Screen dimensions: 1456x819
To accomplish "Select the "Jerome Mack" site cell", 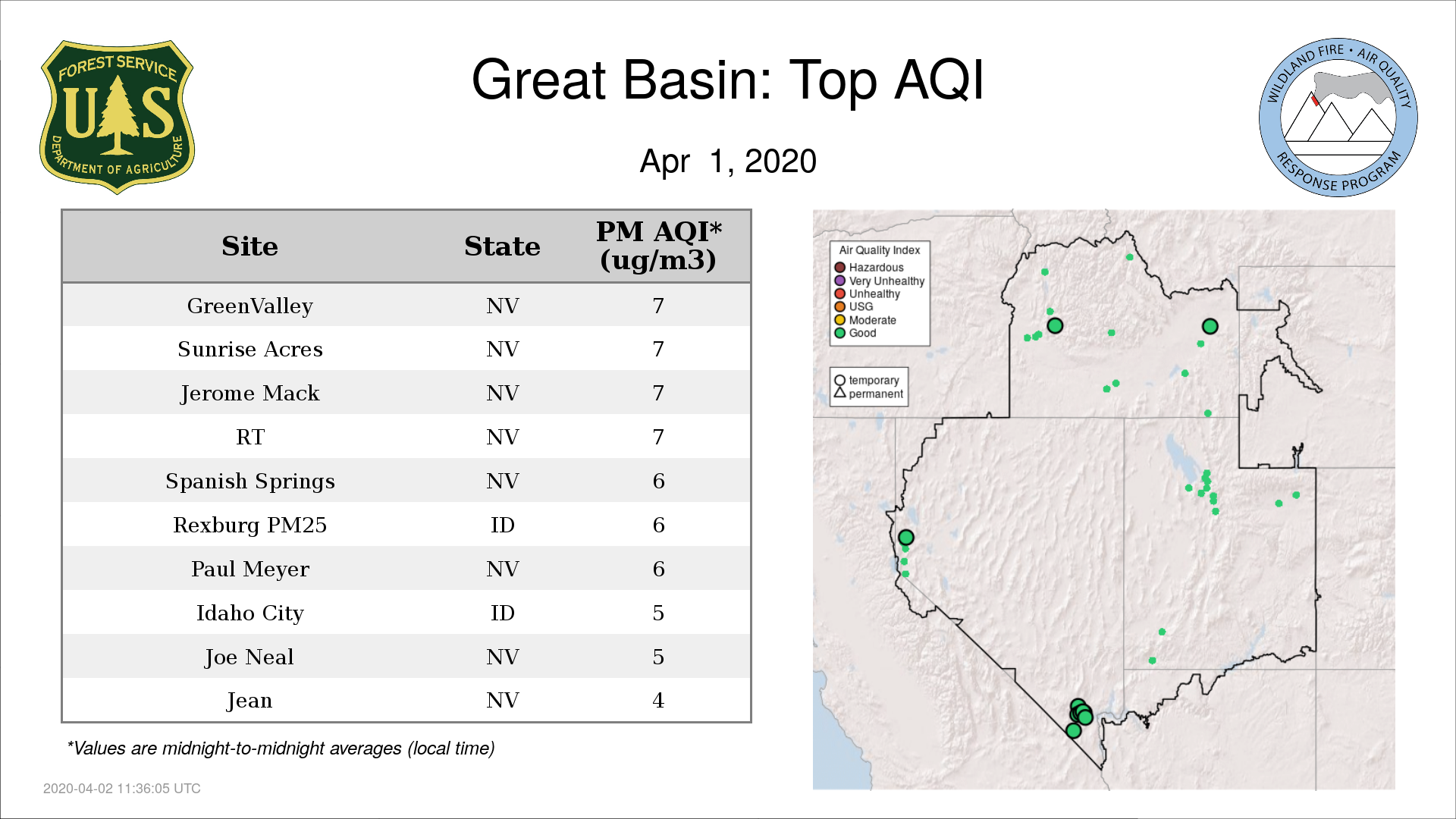I will point(249,393).
